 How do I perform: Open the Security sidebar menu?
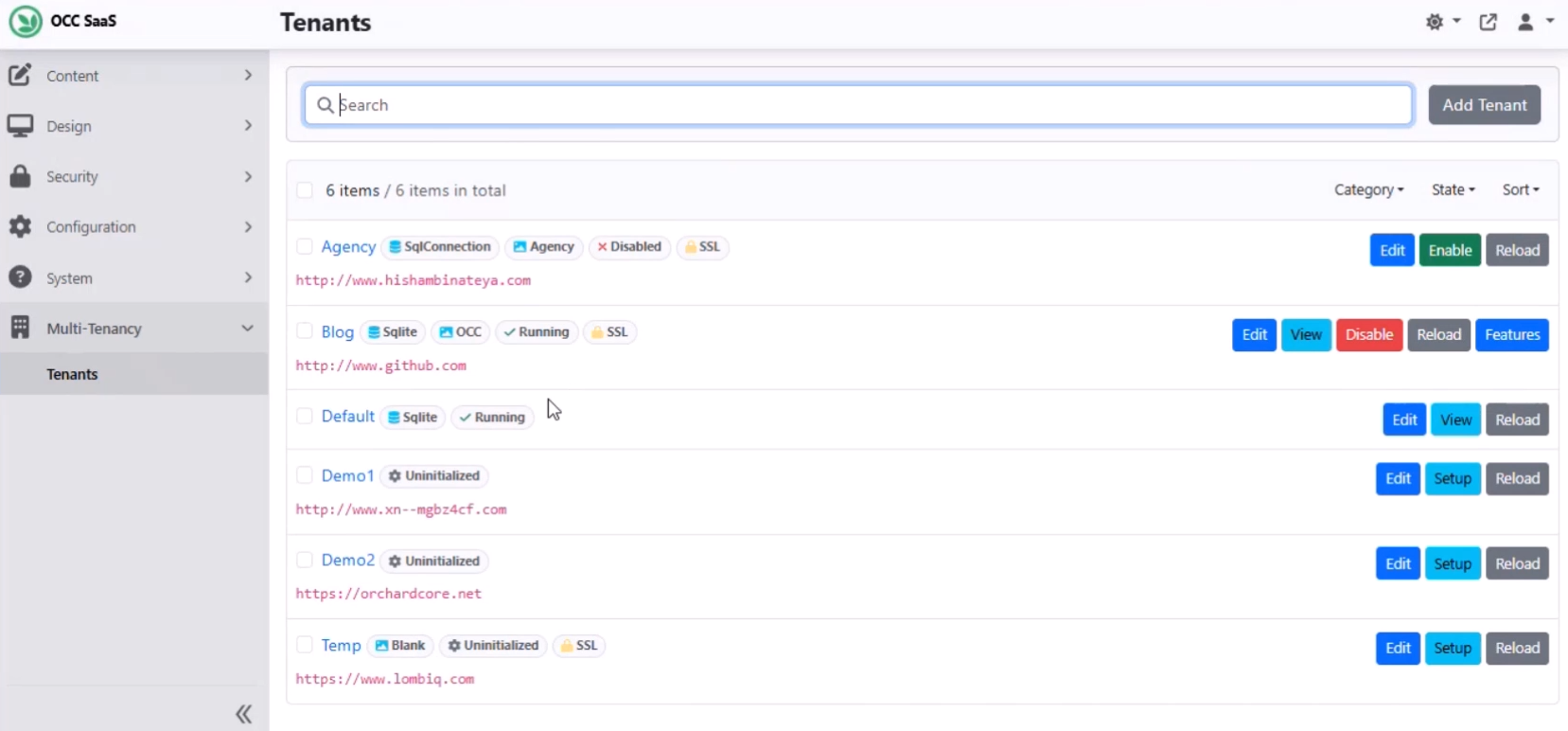point(134,176)
